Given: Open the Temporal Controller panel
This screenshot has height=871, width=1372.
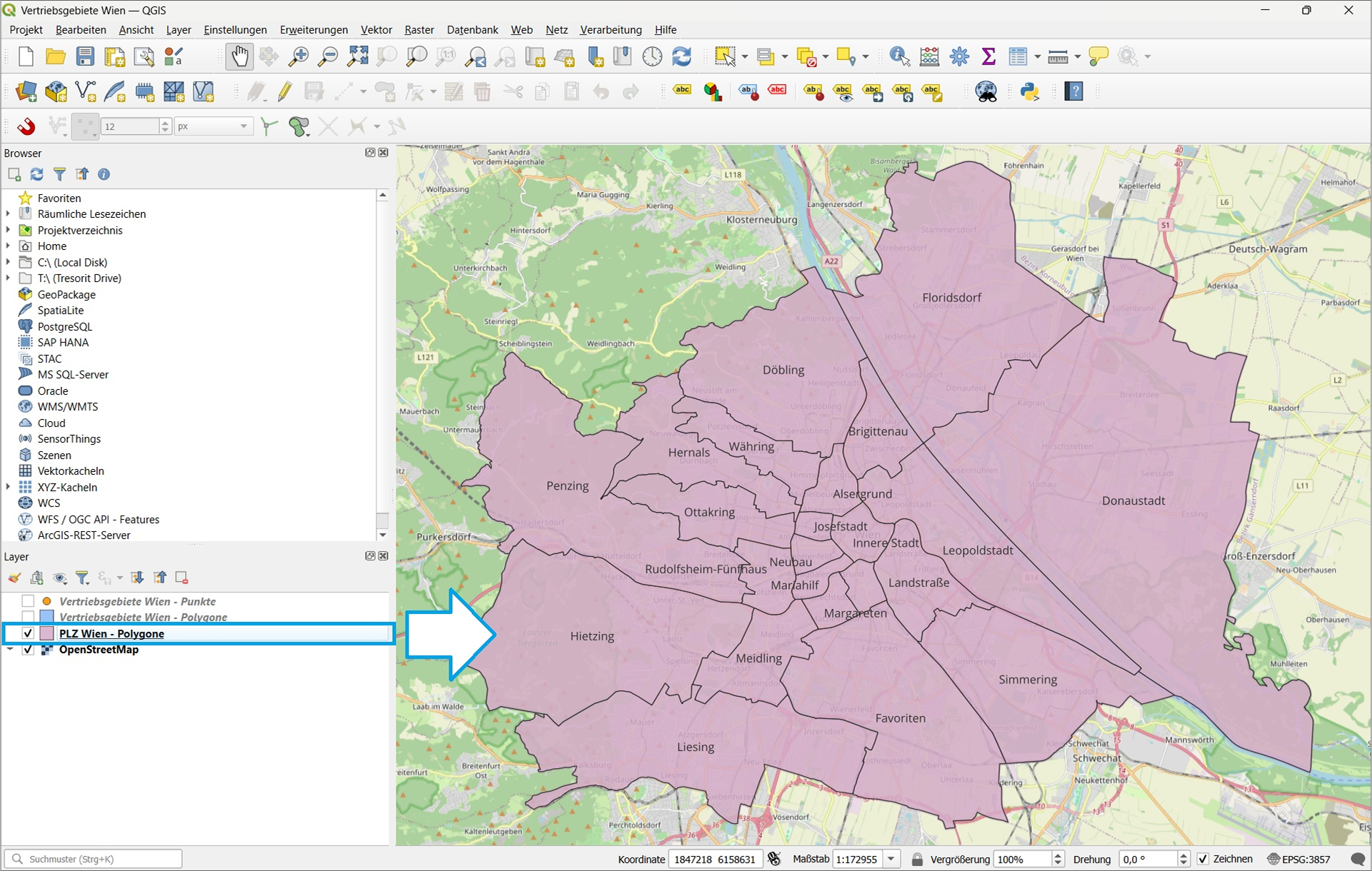Looking at the screenshot, I should [x=652, y=56].
